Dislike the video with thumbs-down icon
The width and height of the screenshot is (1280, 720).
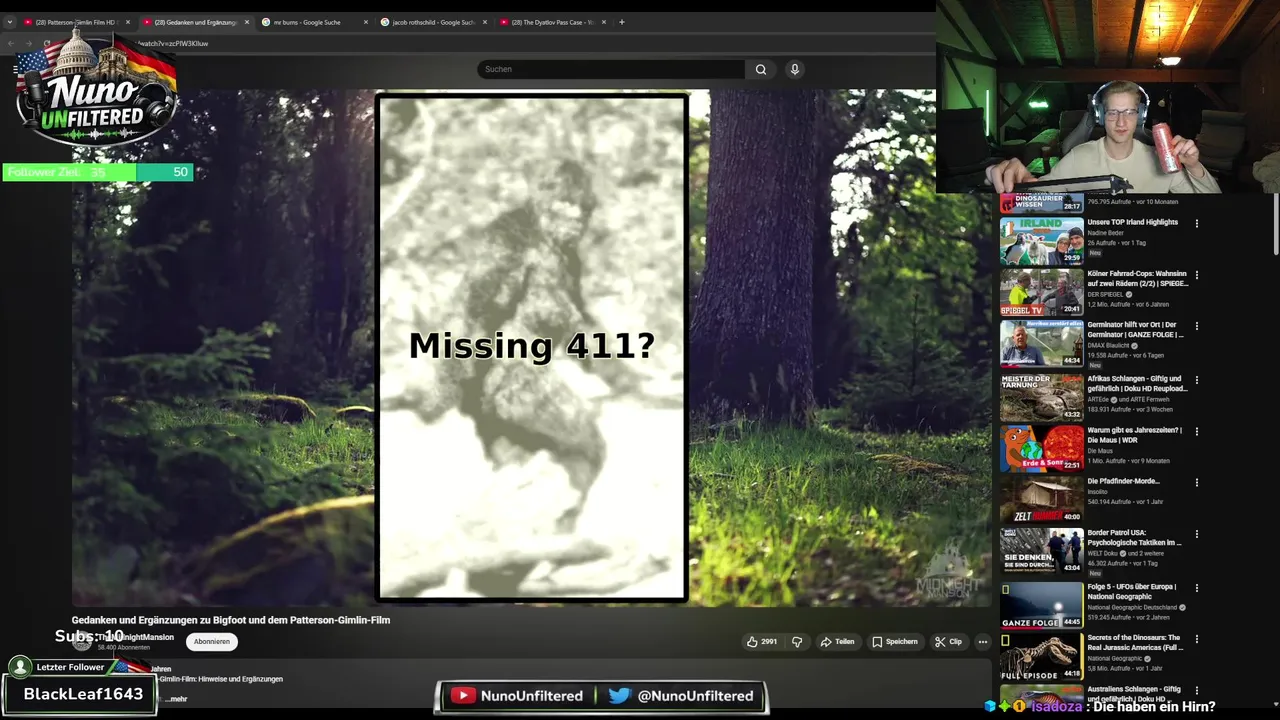[x=797, y=642]
